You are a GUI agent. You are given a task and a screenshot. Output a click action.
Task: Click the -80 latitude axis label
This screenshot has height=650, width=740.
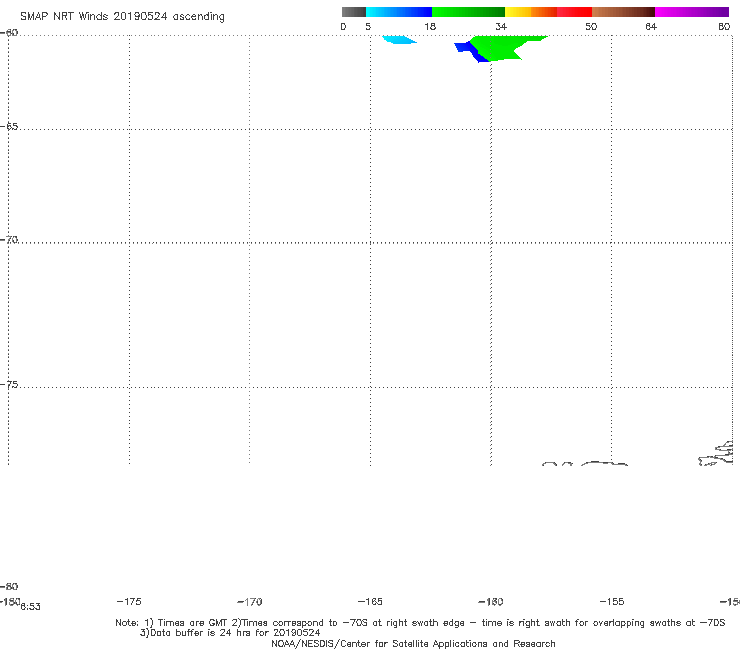pos(9,587)
